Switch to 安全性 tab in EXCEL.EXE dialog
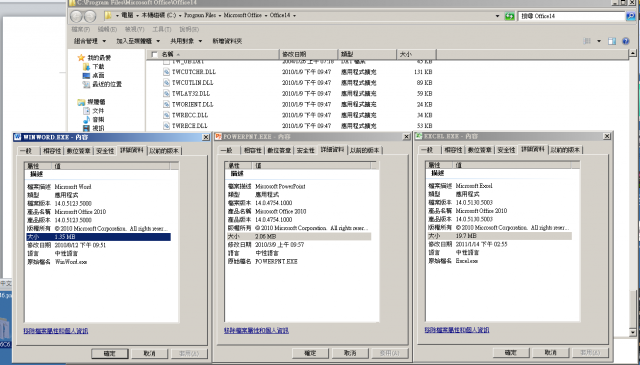640x365 pixels. tap(506, 150)
